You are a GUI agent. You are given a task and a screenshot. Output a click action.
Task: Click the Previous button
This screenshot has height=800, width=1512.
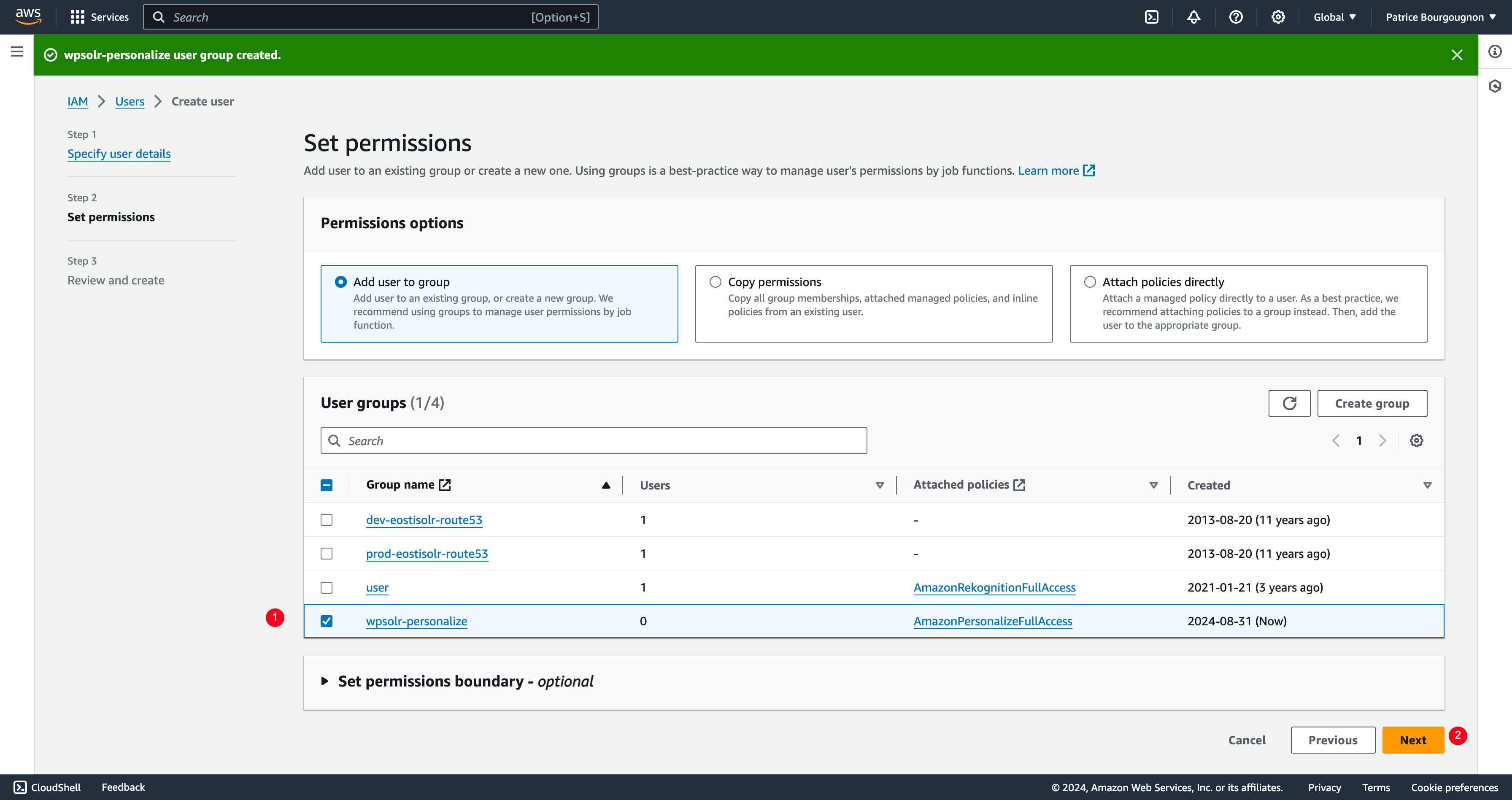coord(1332,740)
